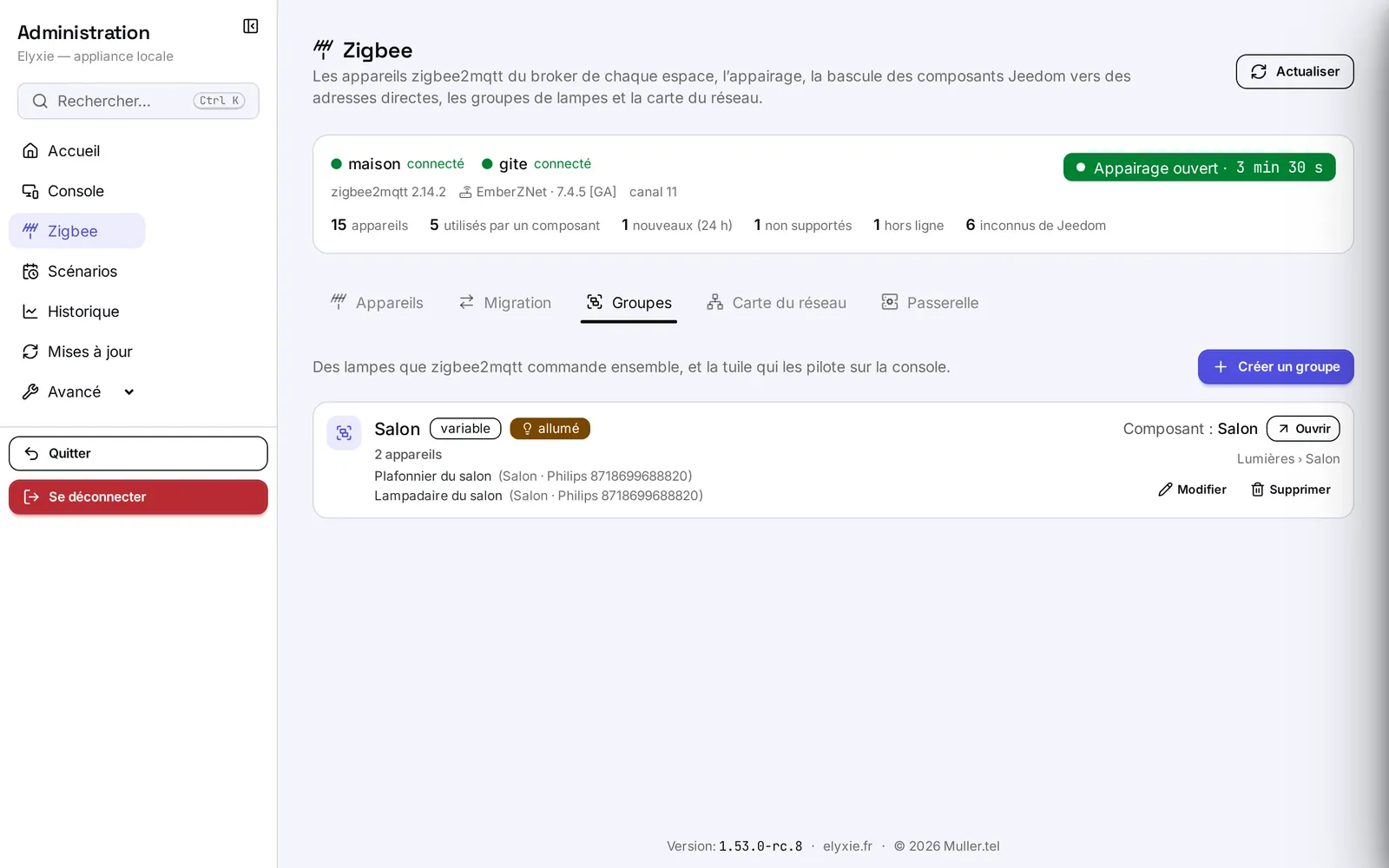Viewport: 1389px width, 868px height.
Task: Click the Plafonnier du salon device
Action: 533,477
